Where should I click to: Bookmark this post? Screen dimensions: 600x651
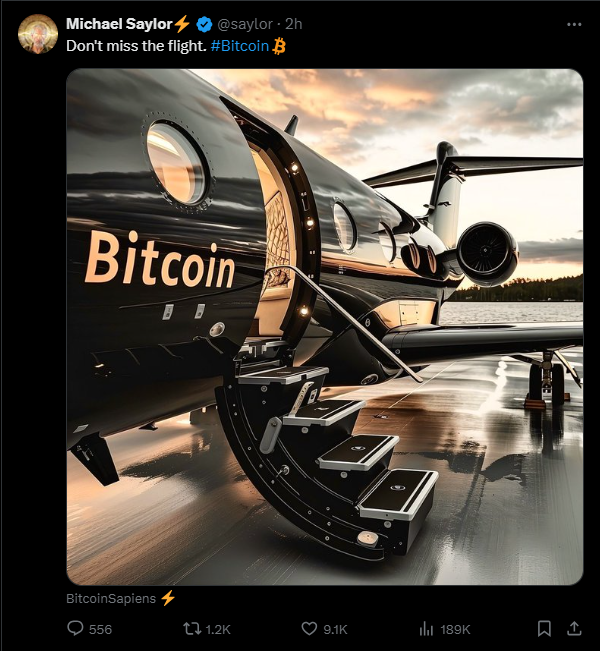pyautogui.click(x=544, y=629)
